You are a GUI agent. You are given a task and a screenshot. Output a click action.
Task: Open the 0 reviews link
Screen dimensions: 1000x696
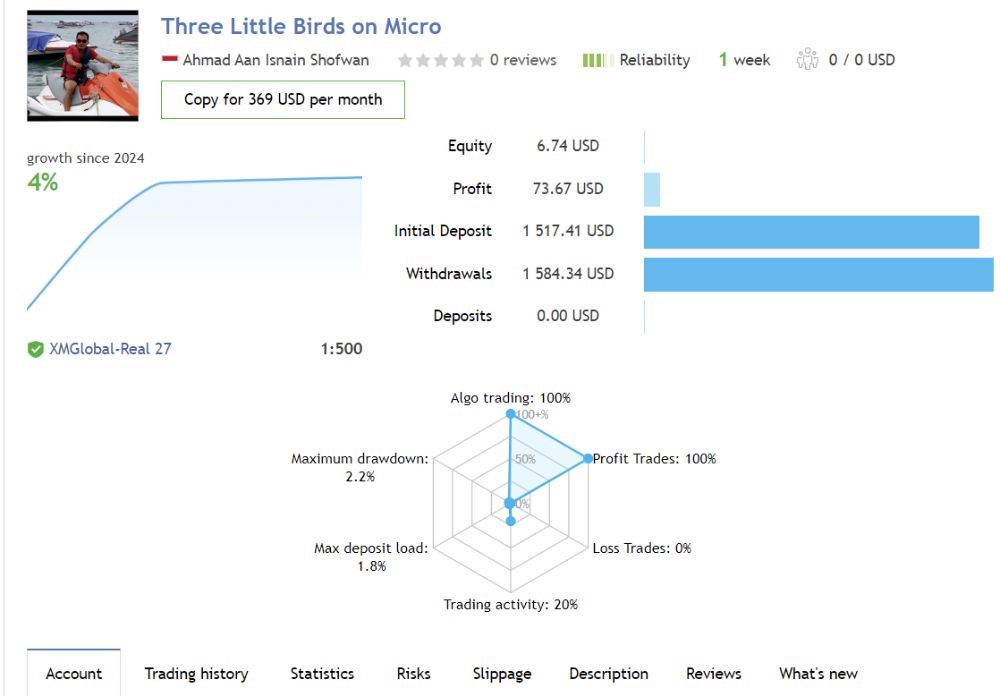pos(522,60)
